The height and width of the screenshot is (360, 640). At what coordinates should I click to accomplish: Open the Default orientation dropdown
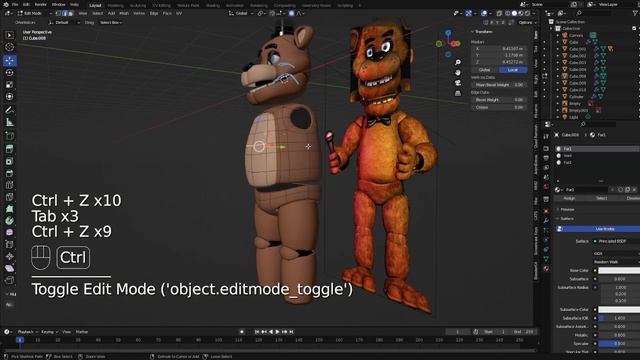tap(64, 23)
